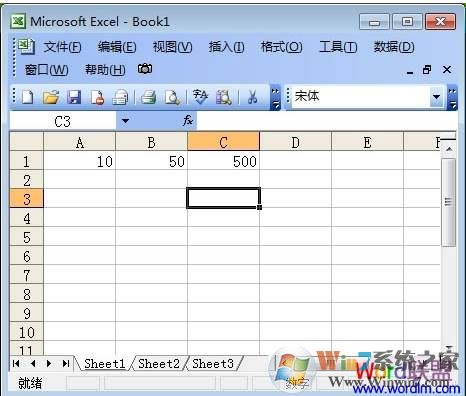Image resolution: width=466 pixels, height=396 pixels.
Task: Select column A header
Action: 80,142
